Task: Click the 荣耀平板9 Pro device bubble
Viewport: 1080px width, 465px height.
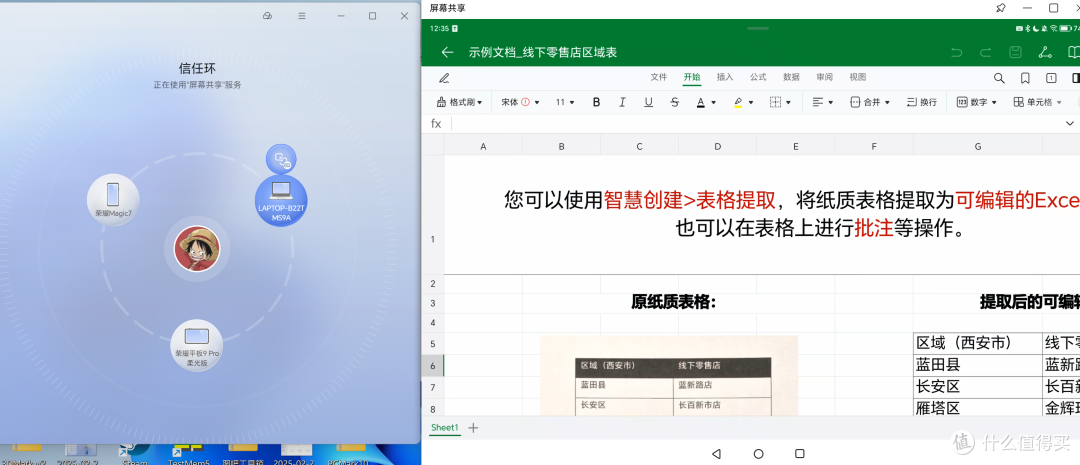Action: pyautogui.click(x=196, y=346)
